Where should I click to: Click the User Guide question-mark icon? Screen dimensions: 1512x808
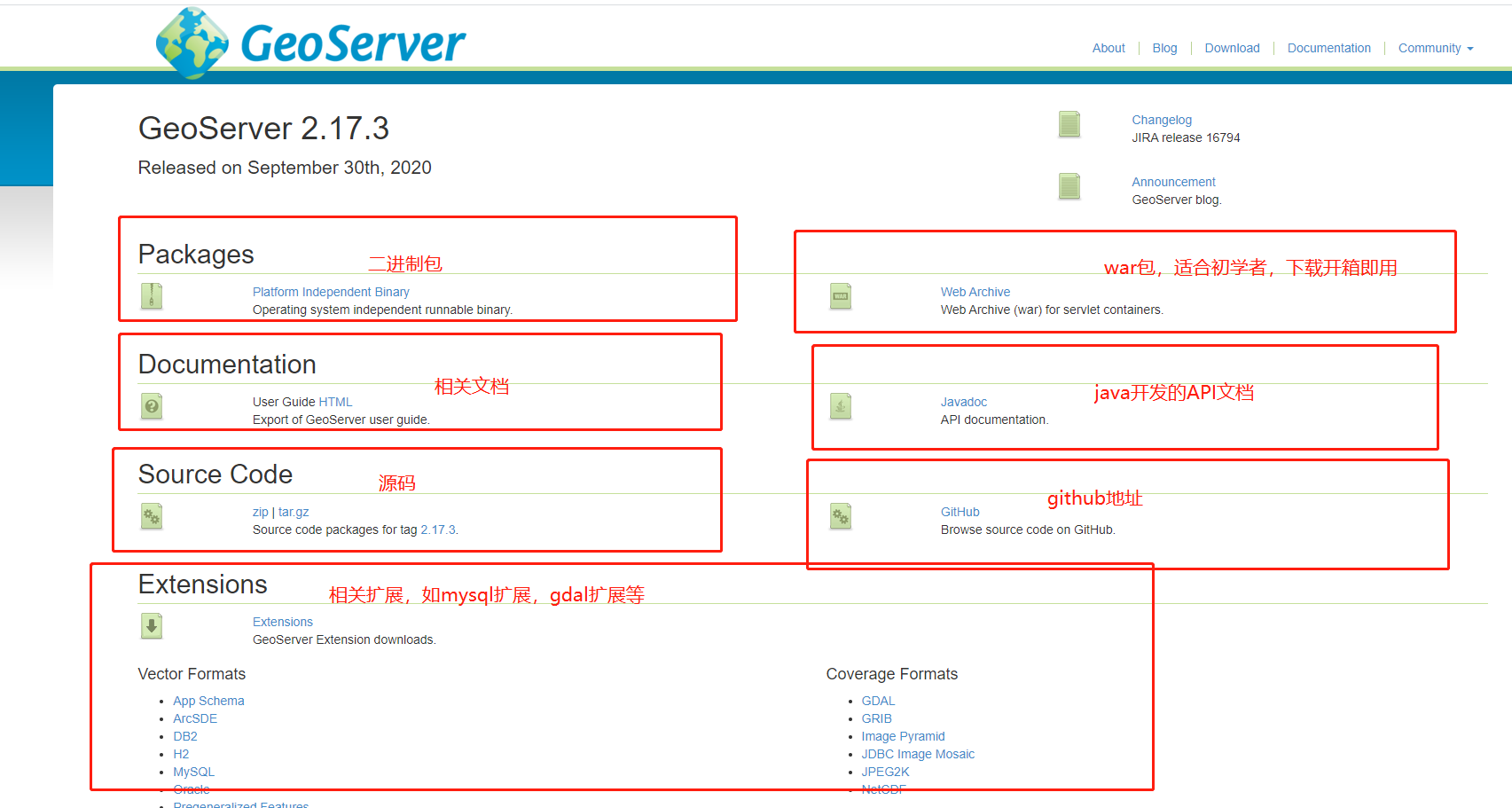[x=151, y=406]
